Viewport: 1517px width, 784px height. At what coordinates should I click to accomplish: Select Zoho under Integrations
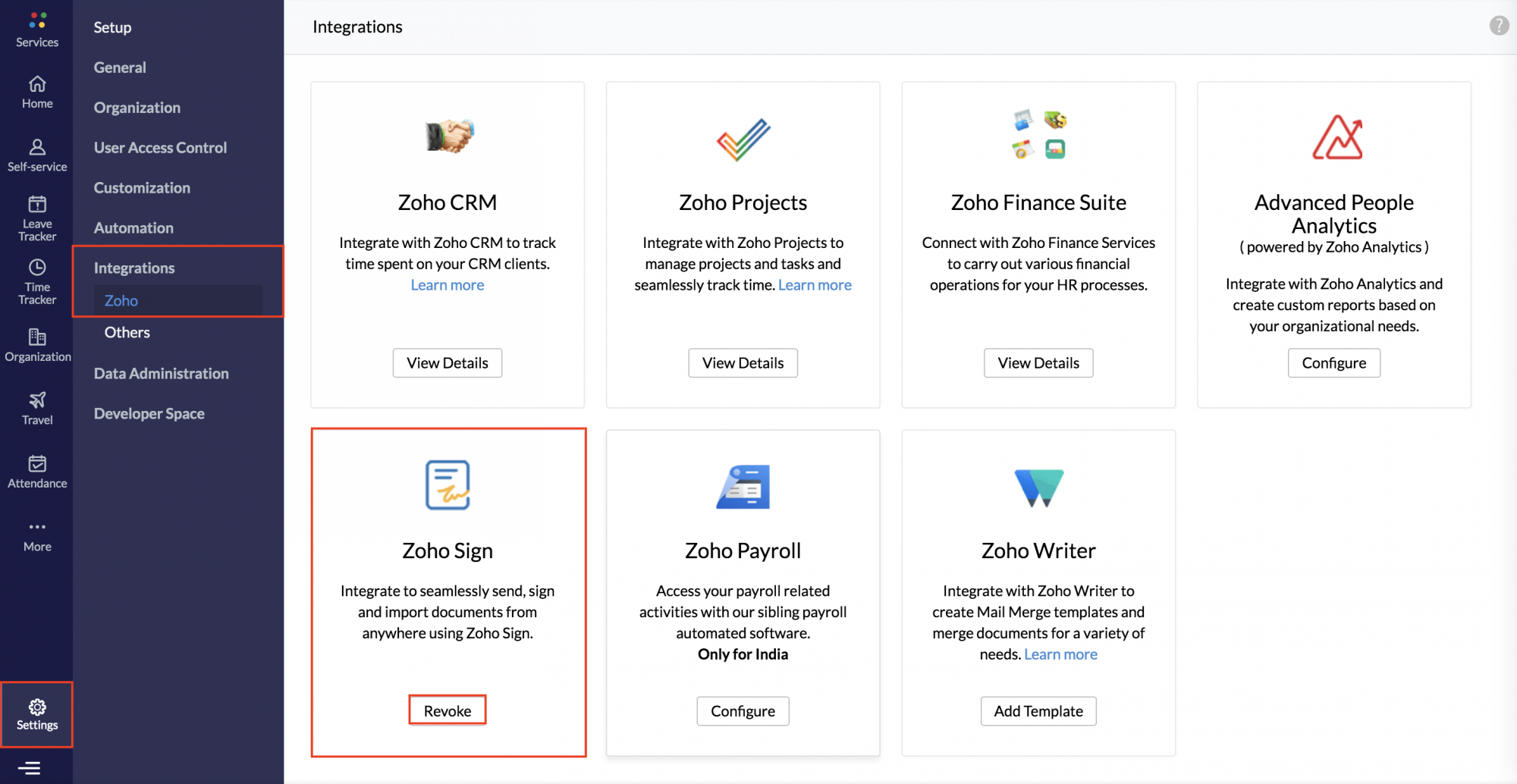121,300
